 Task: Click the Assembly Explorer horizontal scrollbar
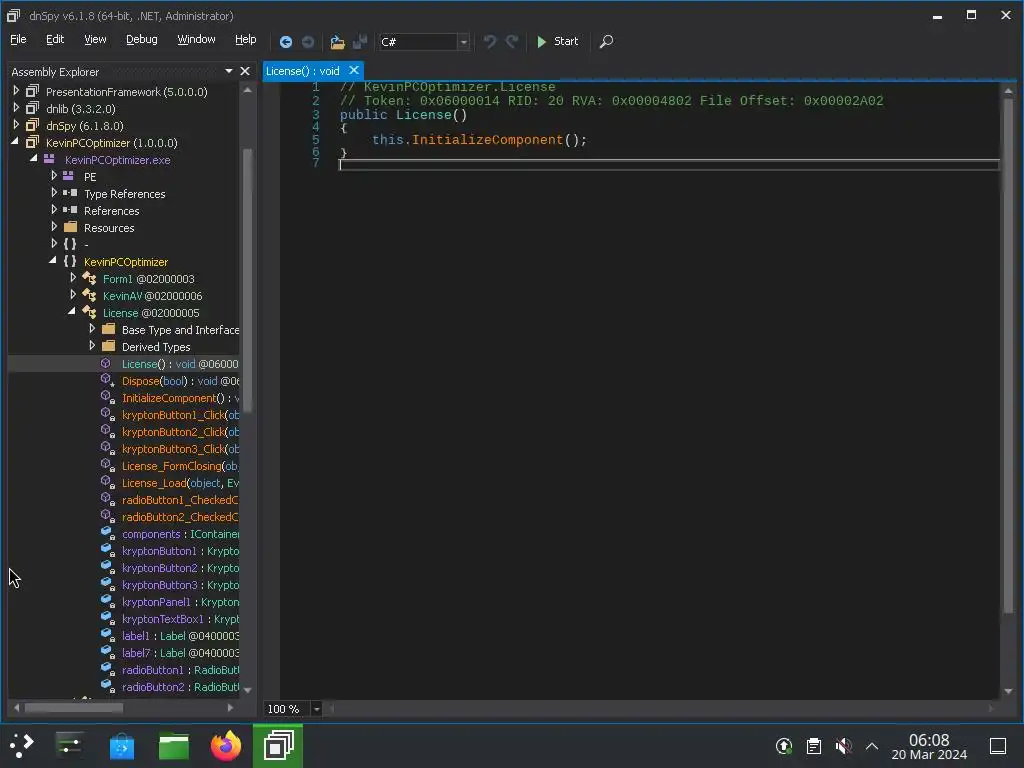click(74, 707)
